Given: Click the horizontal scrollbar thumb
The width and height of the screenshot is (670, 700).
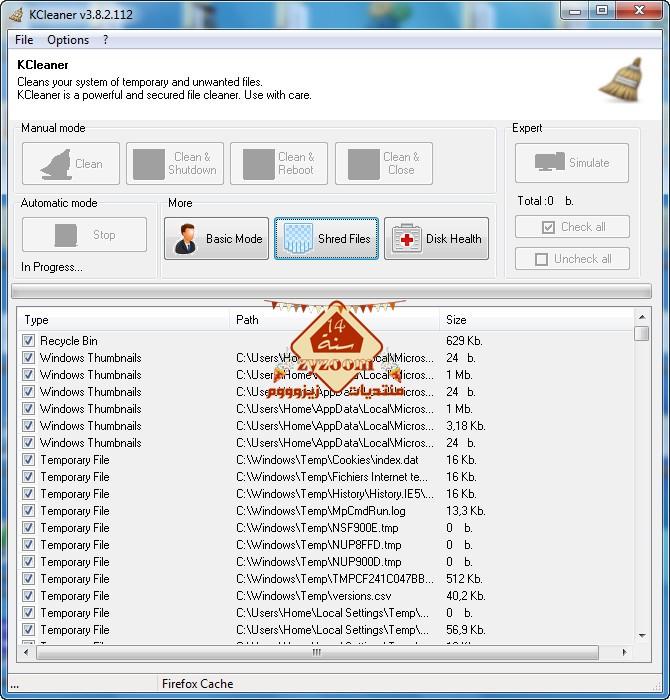Looking at the screenshot, I should tap(317, 652).
